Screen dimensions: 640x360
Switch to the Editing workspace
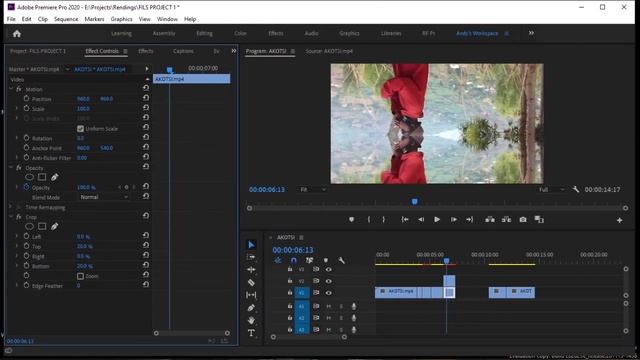pos(204,33)
